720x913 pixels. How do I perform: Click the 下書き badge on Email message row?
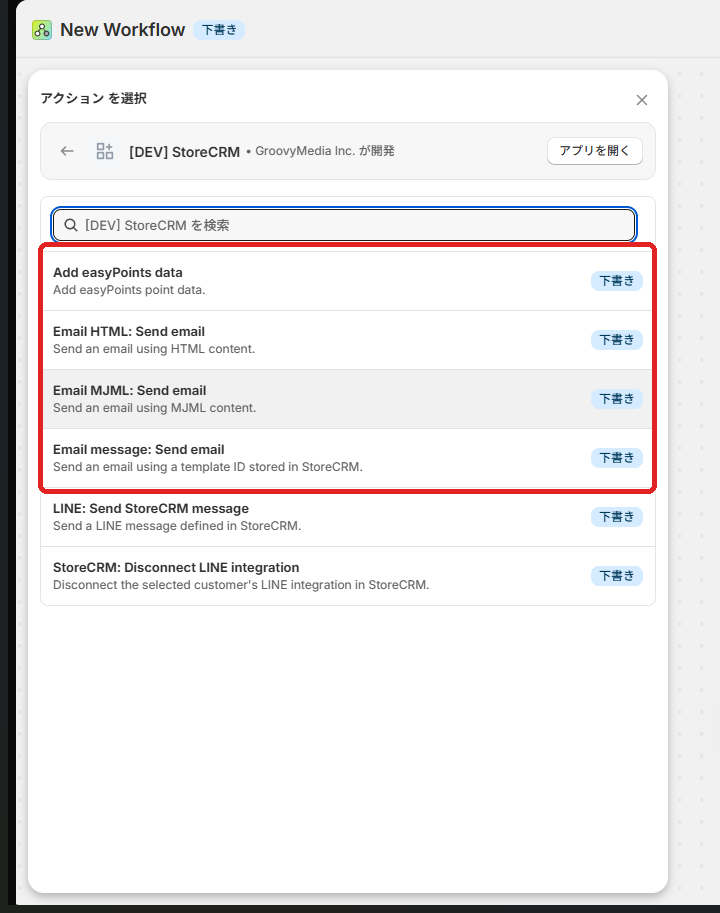coord(617,458)
